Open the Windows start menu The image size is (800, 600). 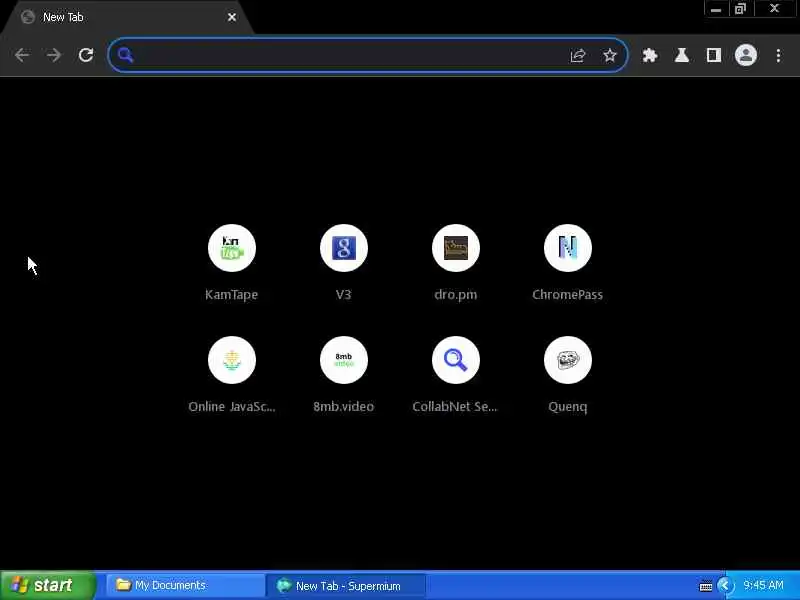47,585
